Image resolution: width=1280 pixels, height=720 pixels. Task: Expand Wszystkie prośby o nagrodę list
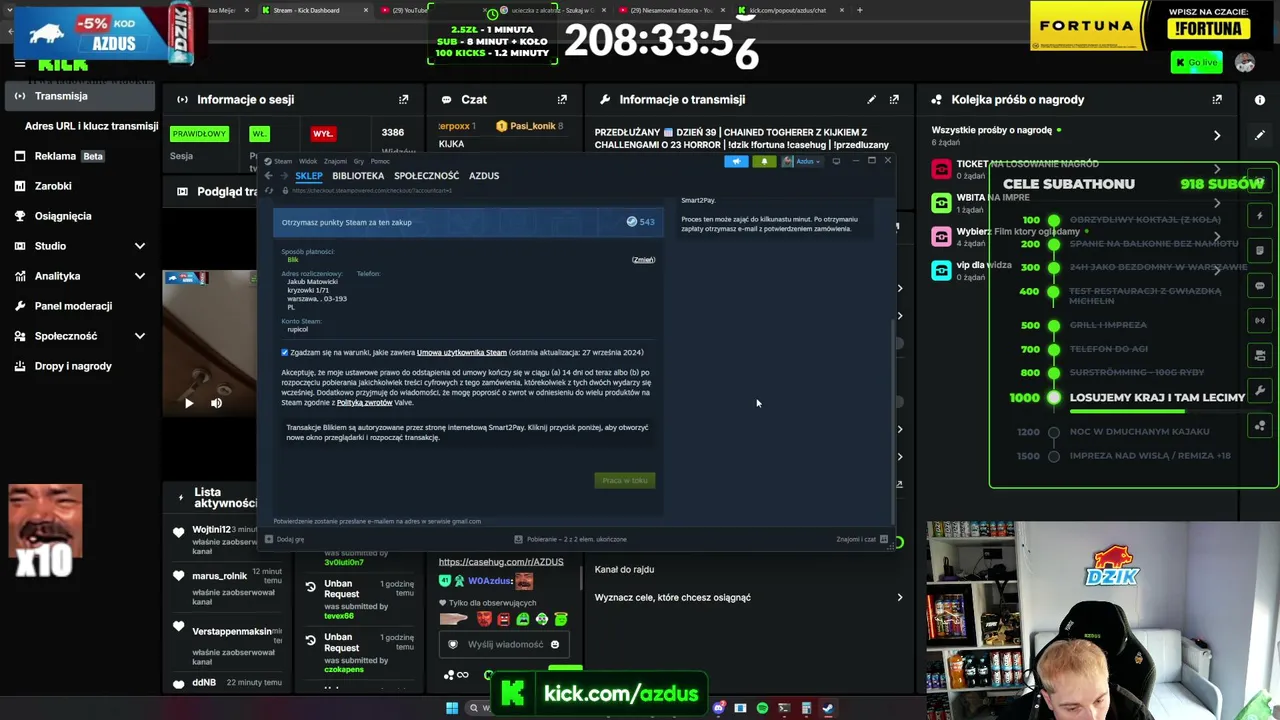(1217, 135)
